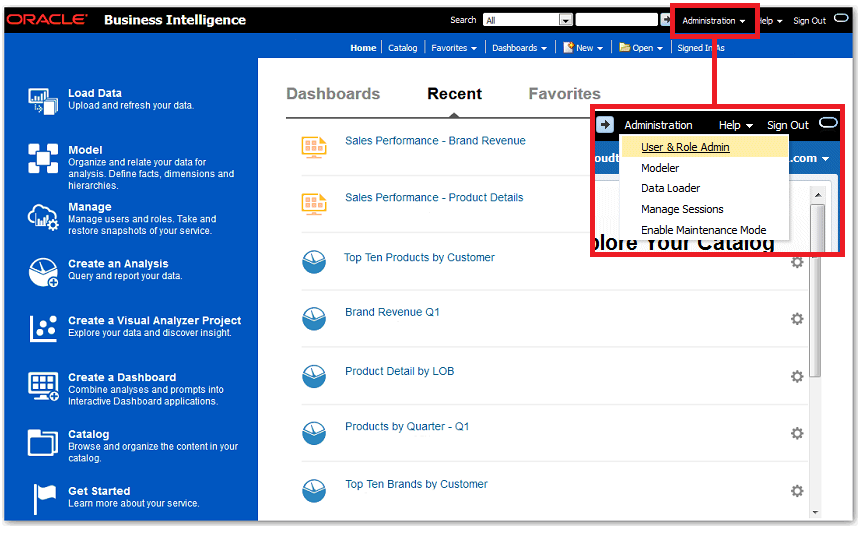Click analysis icon beside Top Ten Brands by Customer
This screenshot has width=865, height=534.
(x=314, y=491)
